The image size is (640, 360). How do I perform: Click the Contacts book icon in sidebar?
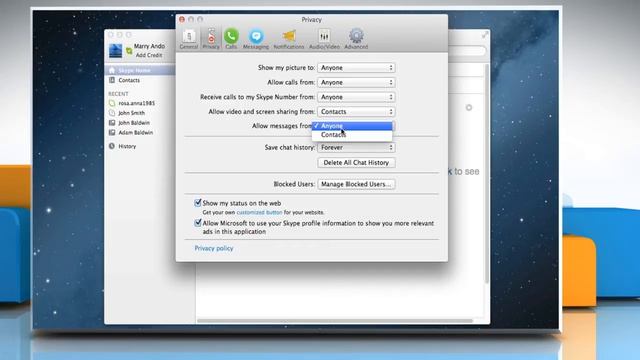click(112, 80)
